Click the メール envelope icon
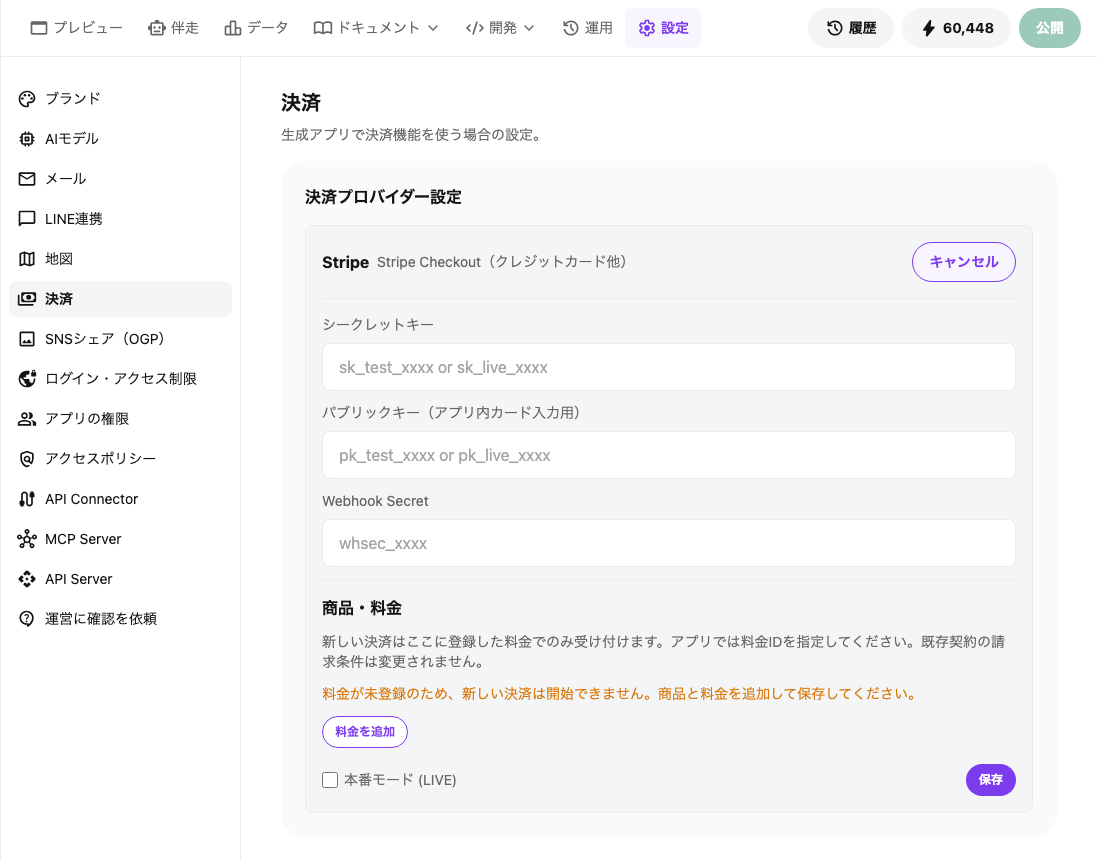 [27, 179]
